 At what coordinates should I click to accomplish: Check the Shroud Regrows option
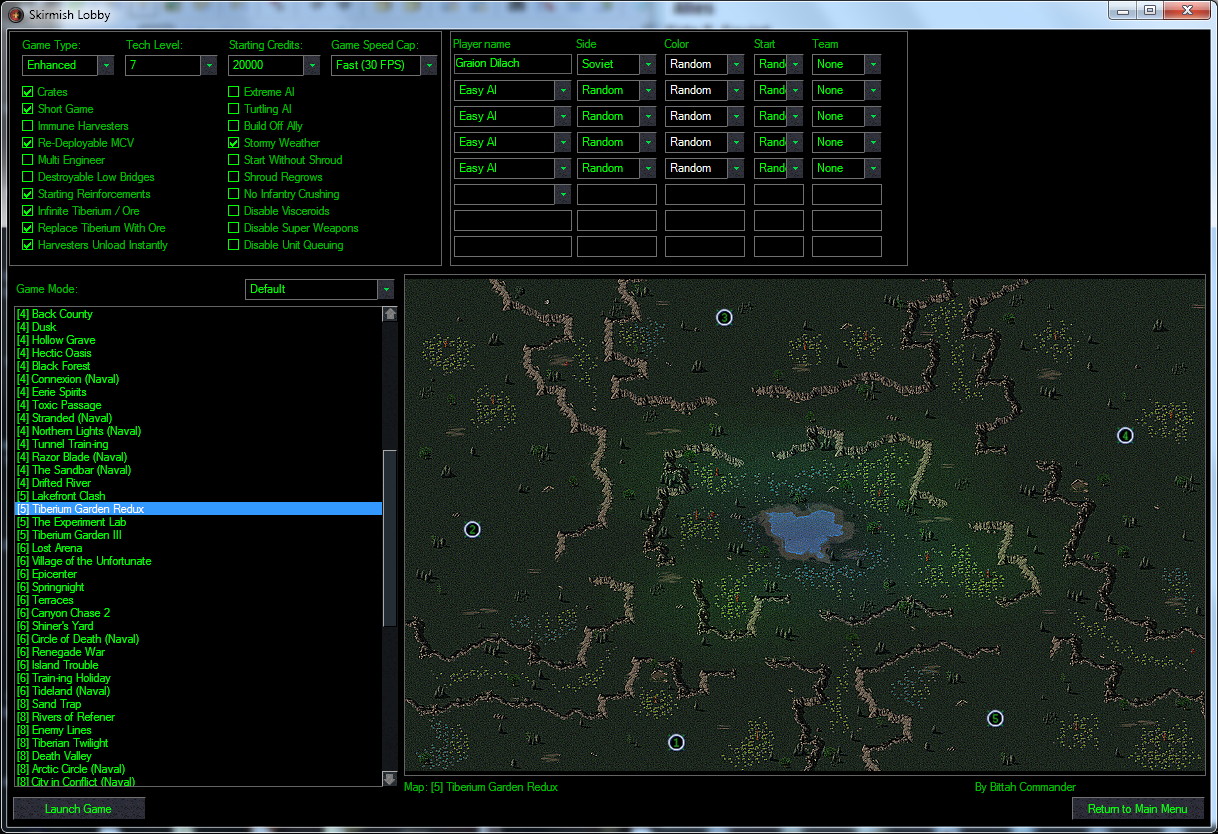pyautogui.click(x=232, y=176)
